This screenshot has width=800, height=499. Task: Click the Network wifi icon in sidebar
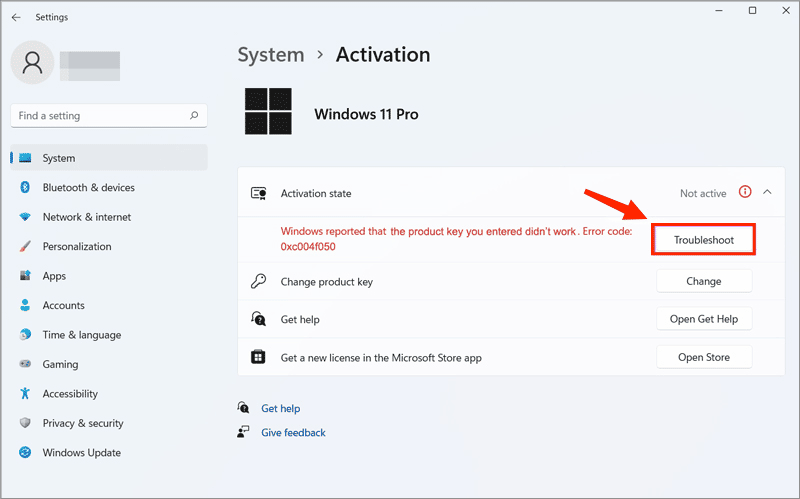point(25,217)
